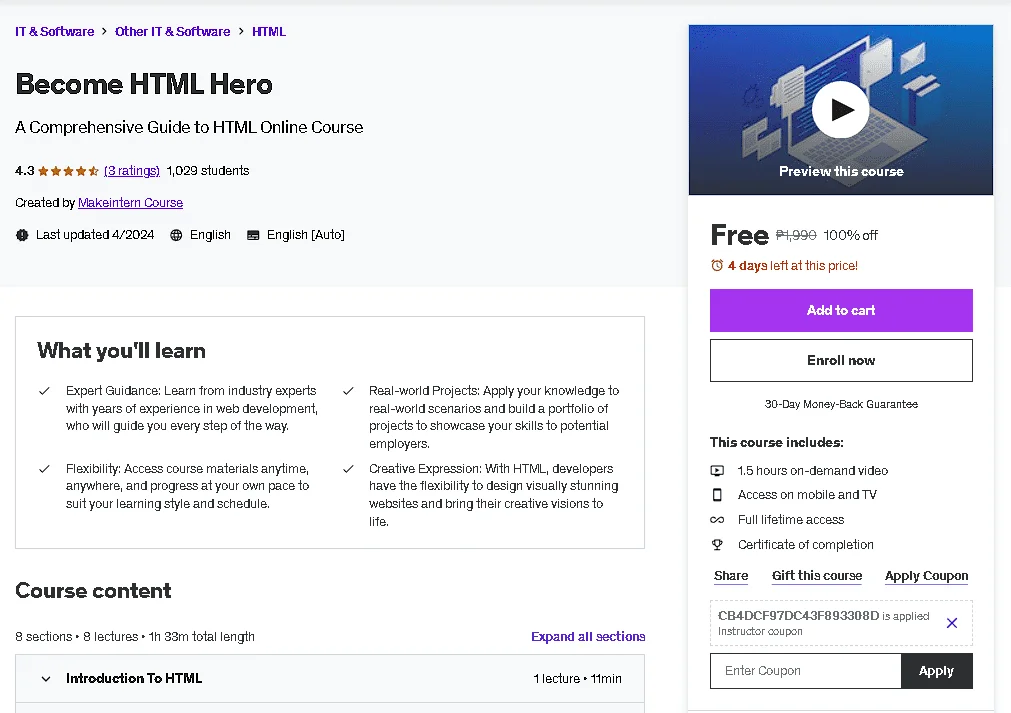This screenshot has height=713, width=1011.
Task: Click the Course content heading
Action: 93,591
